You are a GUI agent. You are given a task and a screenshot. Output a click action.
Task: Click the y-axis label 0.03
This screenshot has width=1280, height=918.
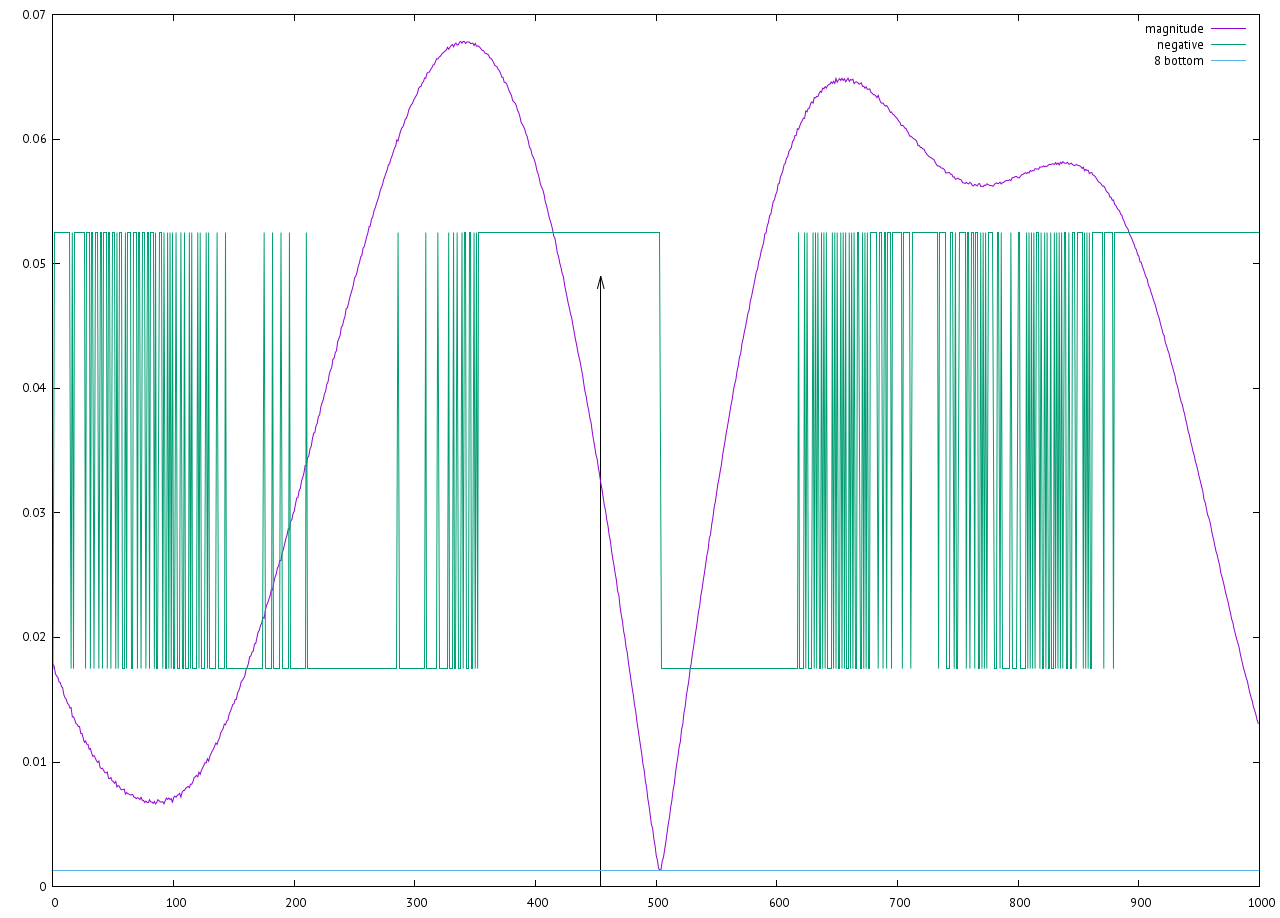(34, 513)
